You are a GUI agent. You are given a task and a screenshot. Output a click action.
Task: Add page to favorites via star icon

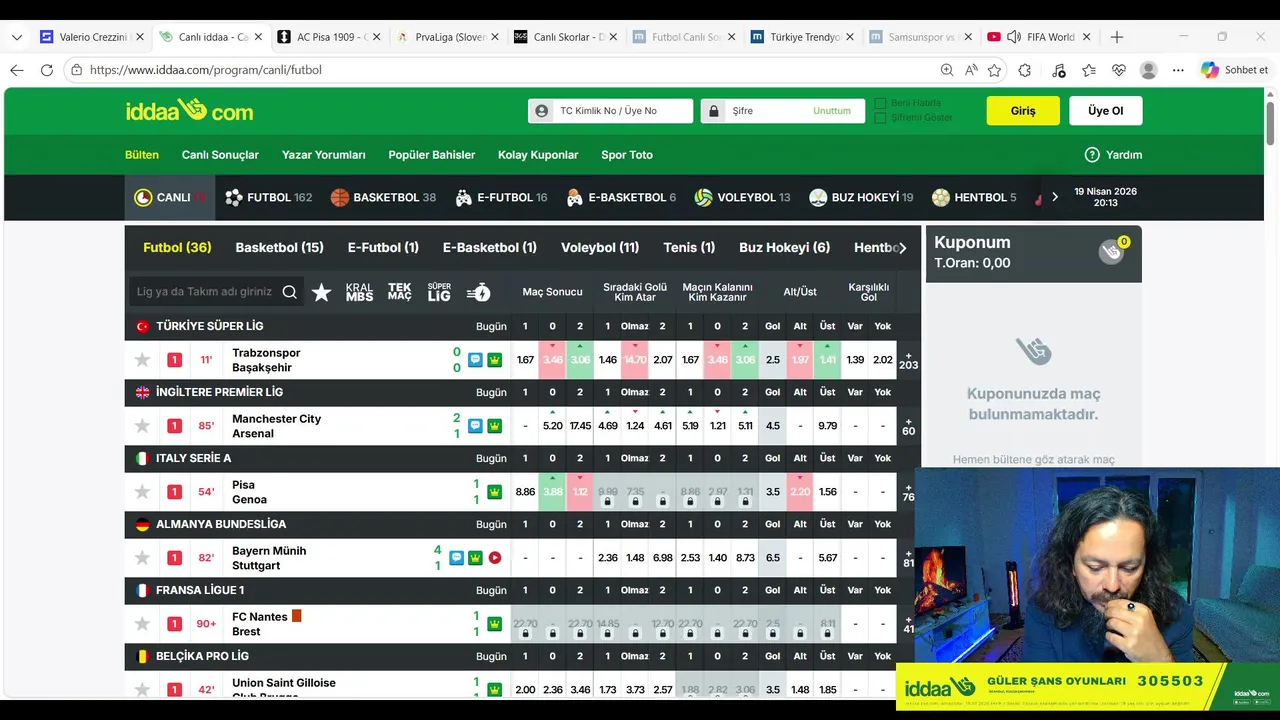coord(994,70)
